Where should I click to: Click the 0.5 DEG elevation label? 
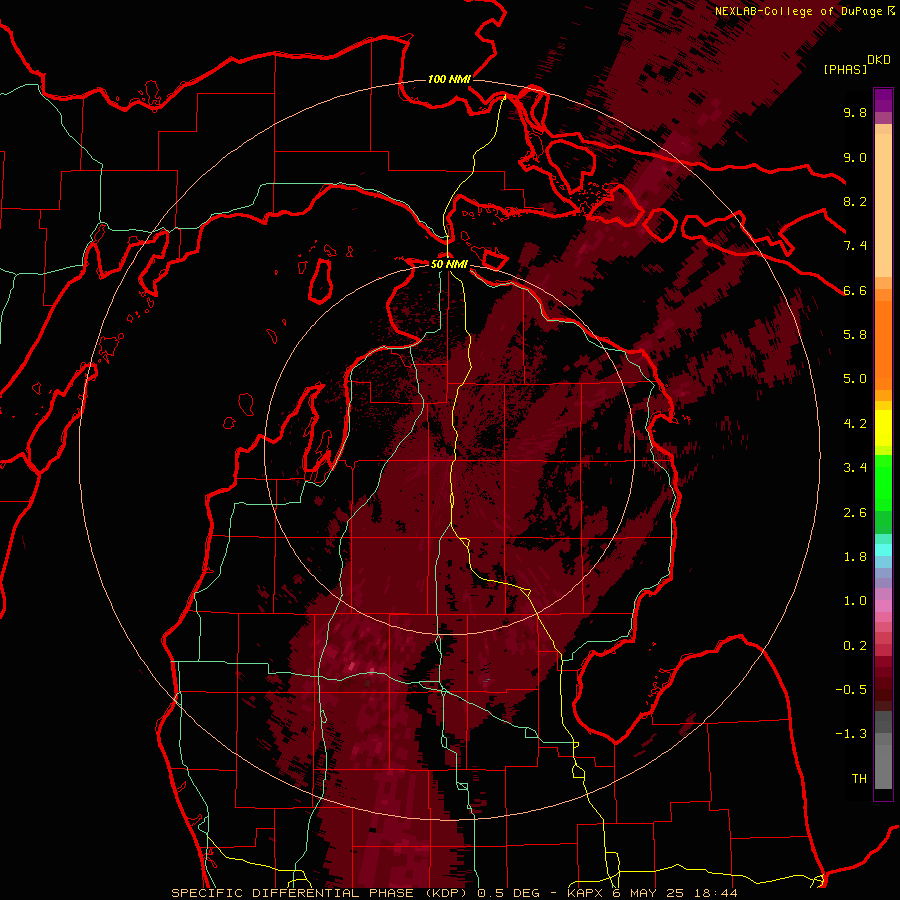click(509, 893)
